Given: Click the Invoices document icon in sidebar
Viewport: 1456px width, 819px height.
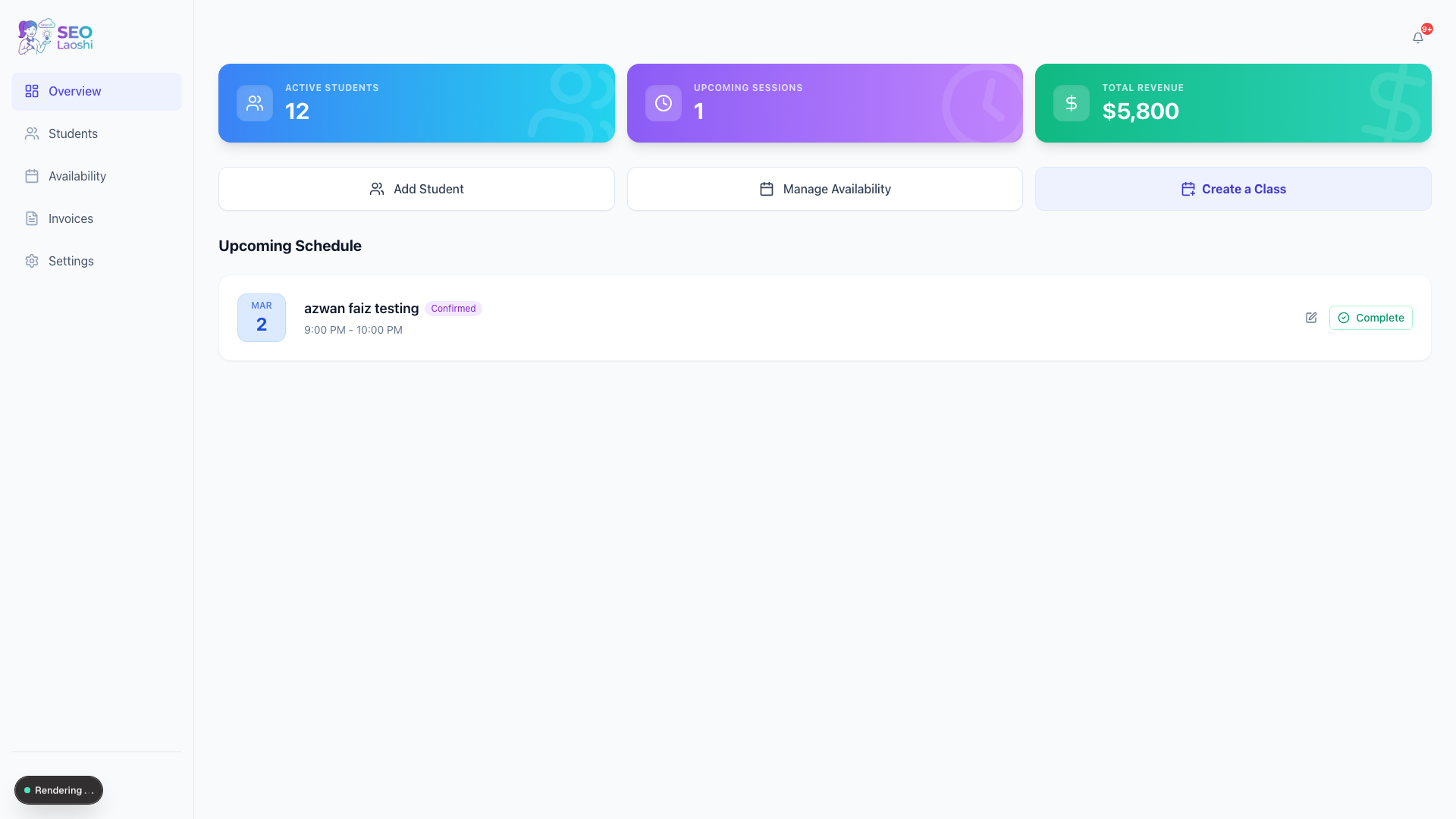Looking at the screenshot, I should [x=32, y=218].
